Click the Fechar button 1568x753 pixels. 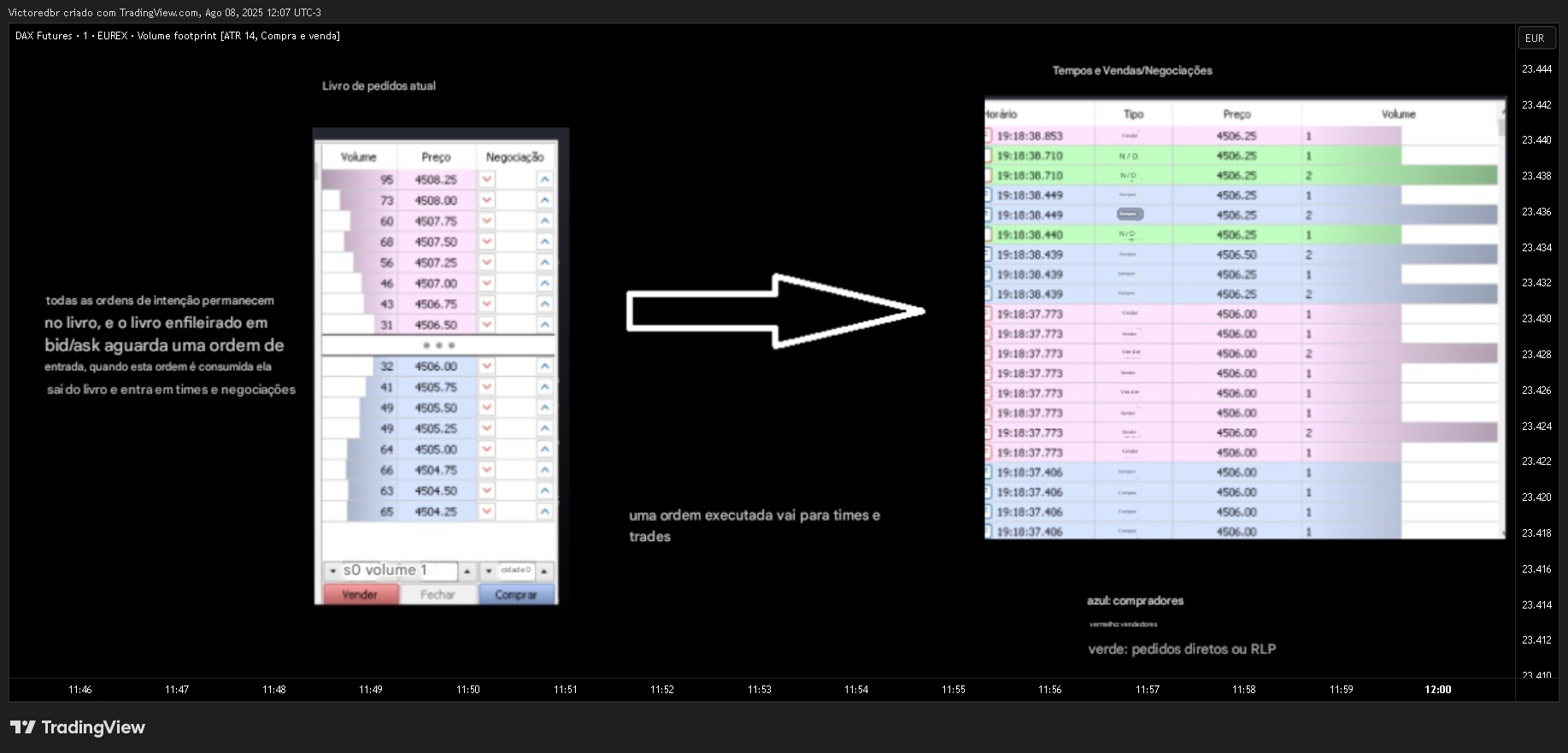click(x=438, y=595)
